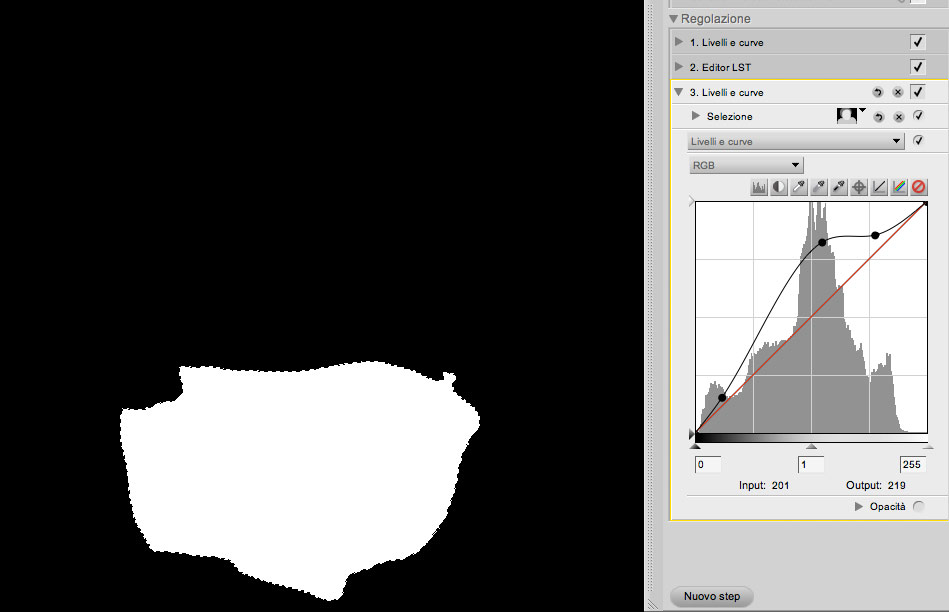The height and width of the screenshot is (612, 949).
Task: Click the white point input slider triangle
Action: click(x=927, y=446)
